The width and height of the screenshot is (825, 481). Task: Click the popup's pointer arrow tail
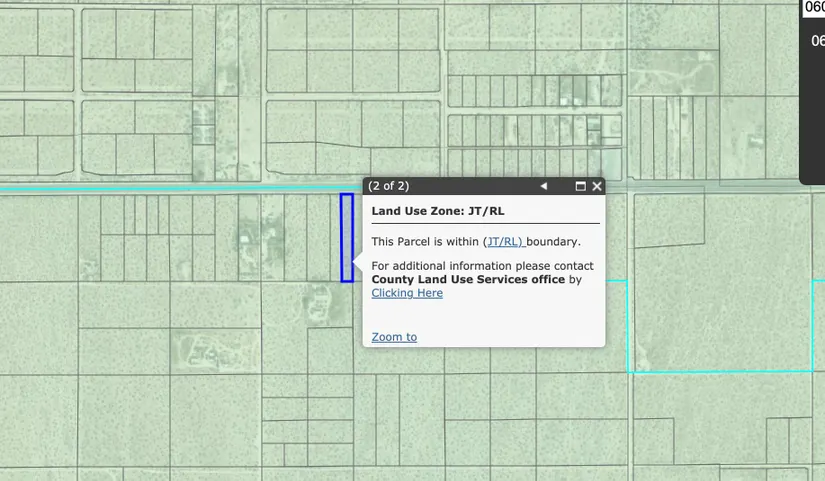[x=358, y=262]
